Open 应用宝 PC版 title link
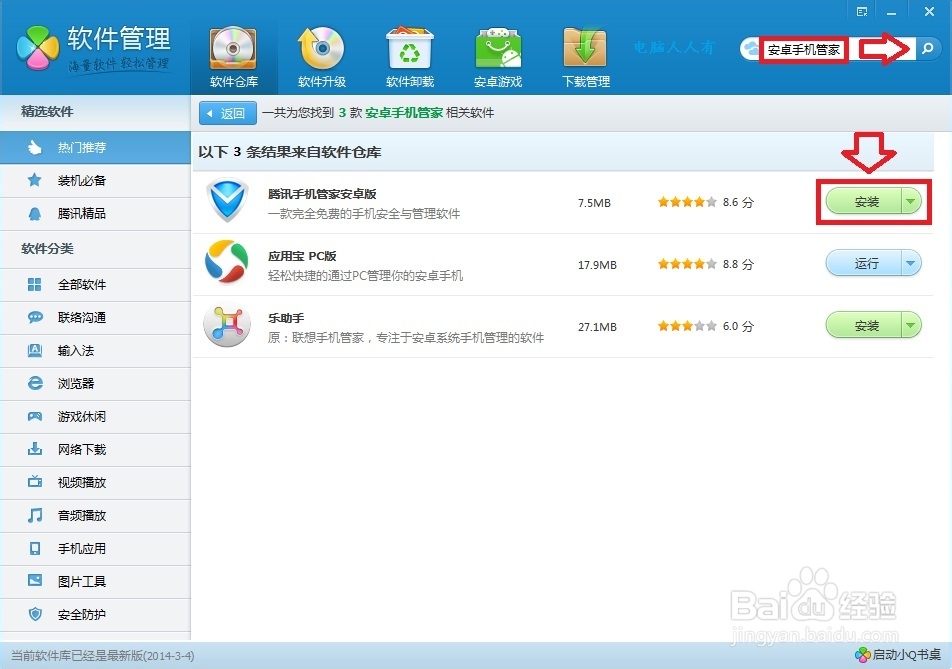The height and width of the screenshot is (669, 952). (302, 256)
